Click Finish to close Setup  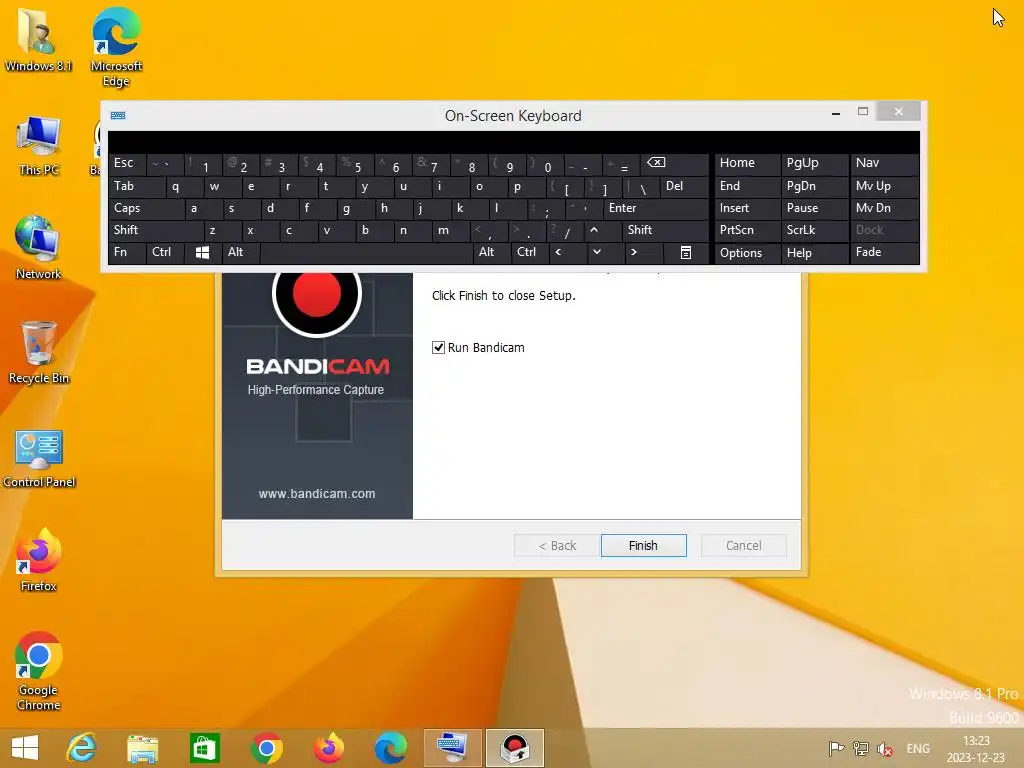point(643,545)
